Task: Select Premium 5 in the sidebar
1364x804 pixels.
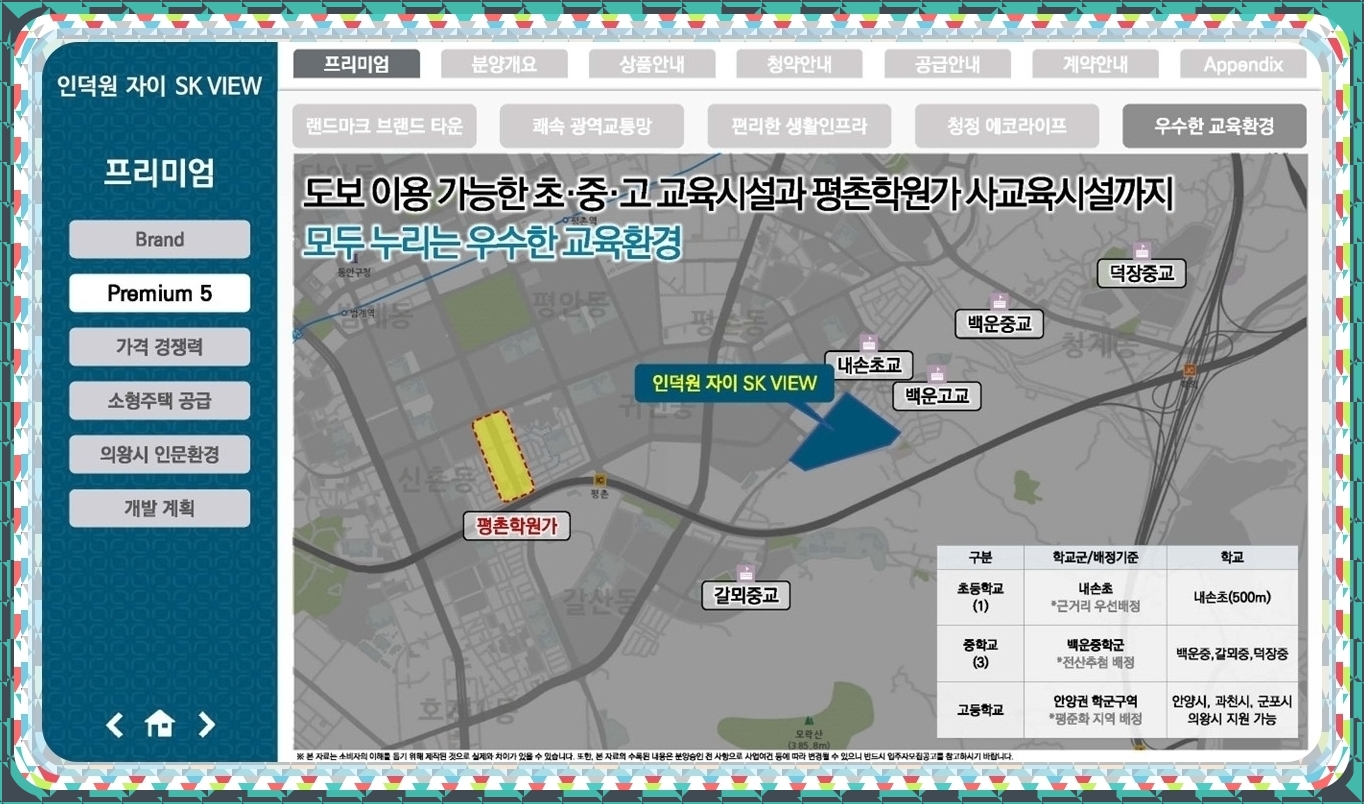Action: [x=160, y=294]
